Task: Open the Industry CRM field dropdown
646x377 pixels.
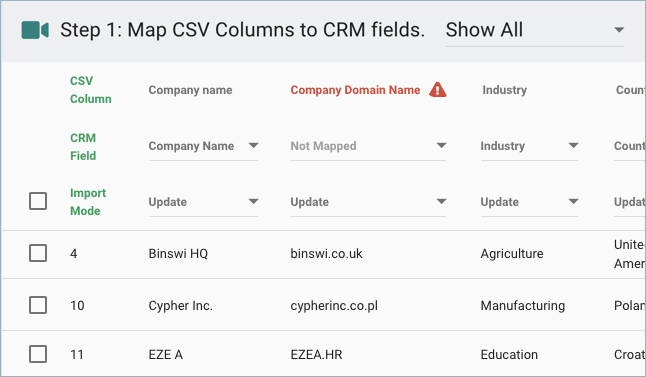Action: tap(529, 146)
